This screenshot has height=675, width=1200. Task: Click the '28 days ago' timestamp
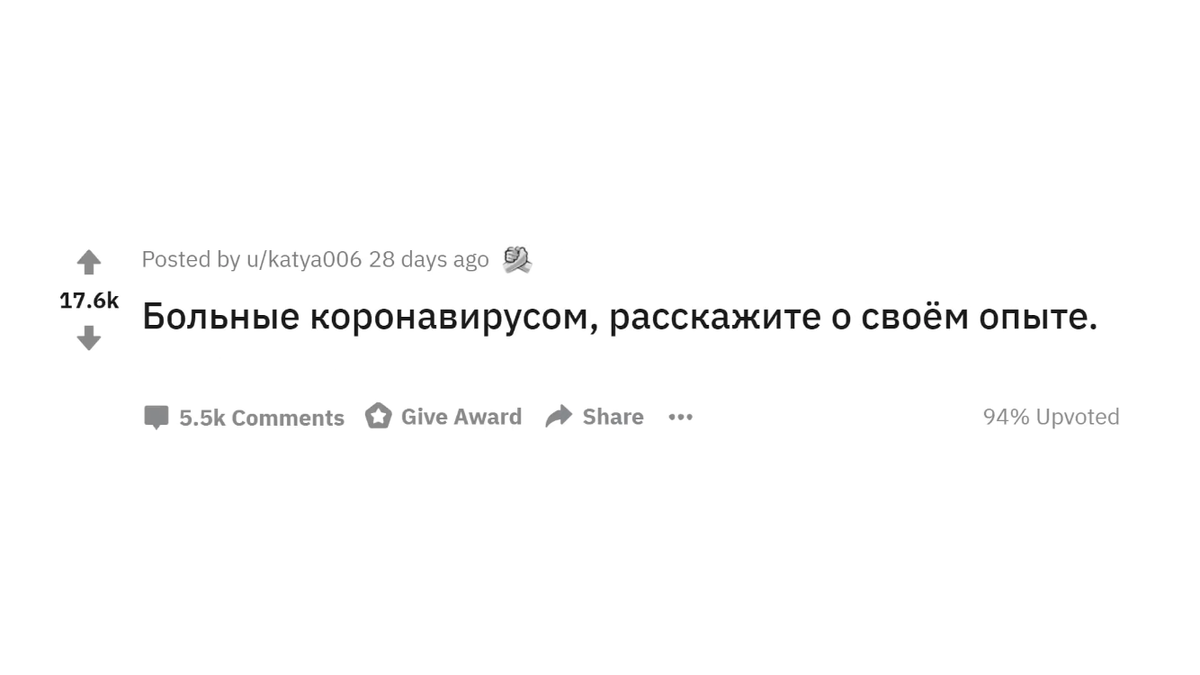tap(428, 260)
